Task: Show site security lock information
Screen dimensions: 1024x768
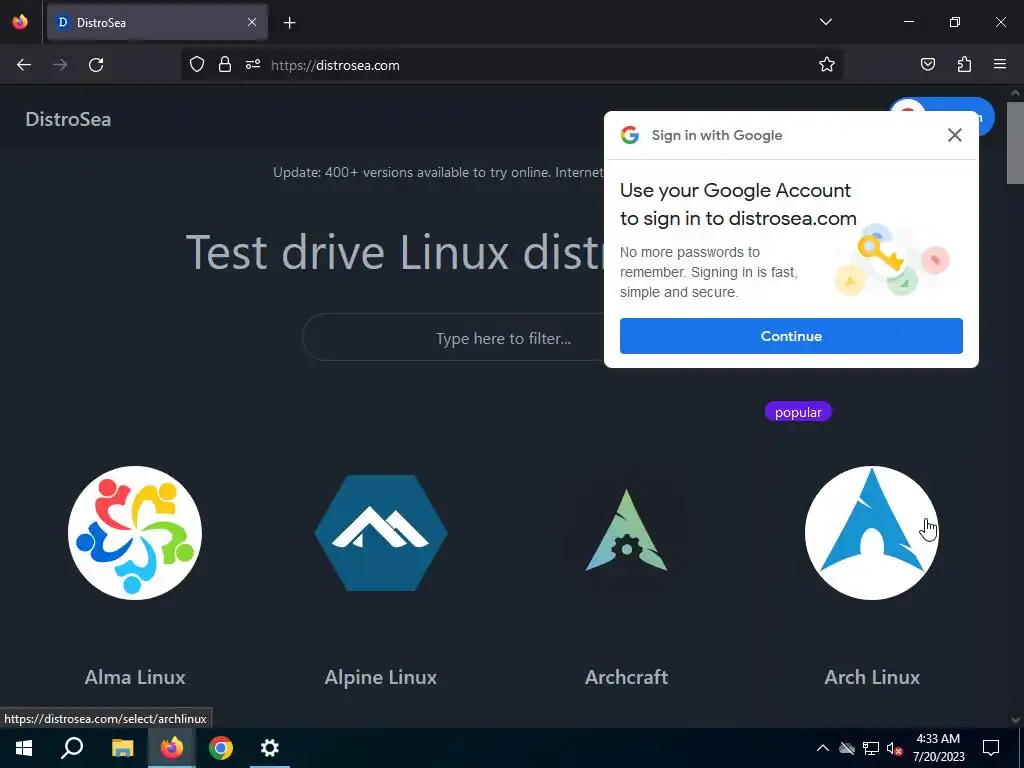Action: point(225,65)
